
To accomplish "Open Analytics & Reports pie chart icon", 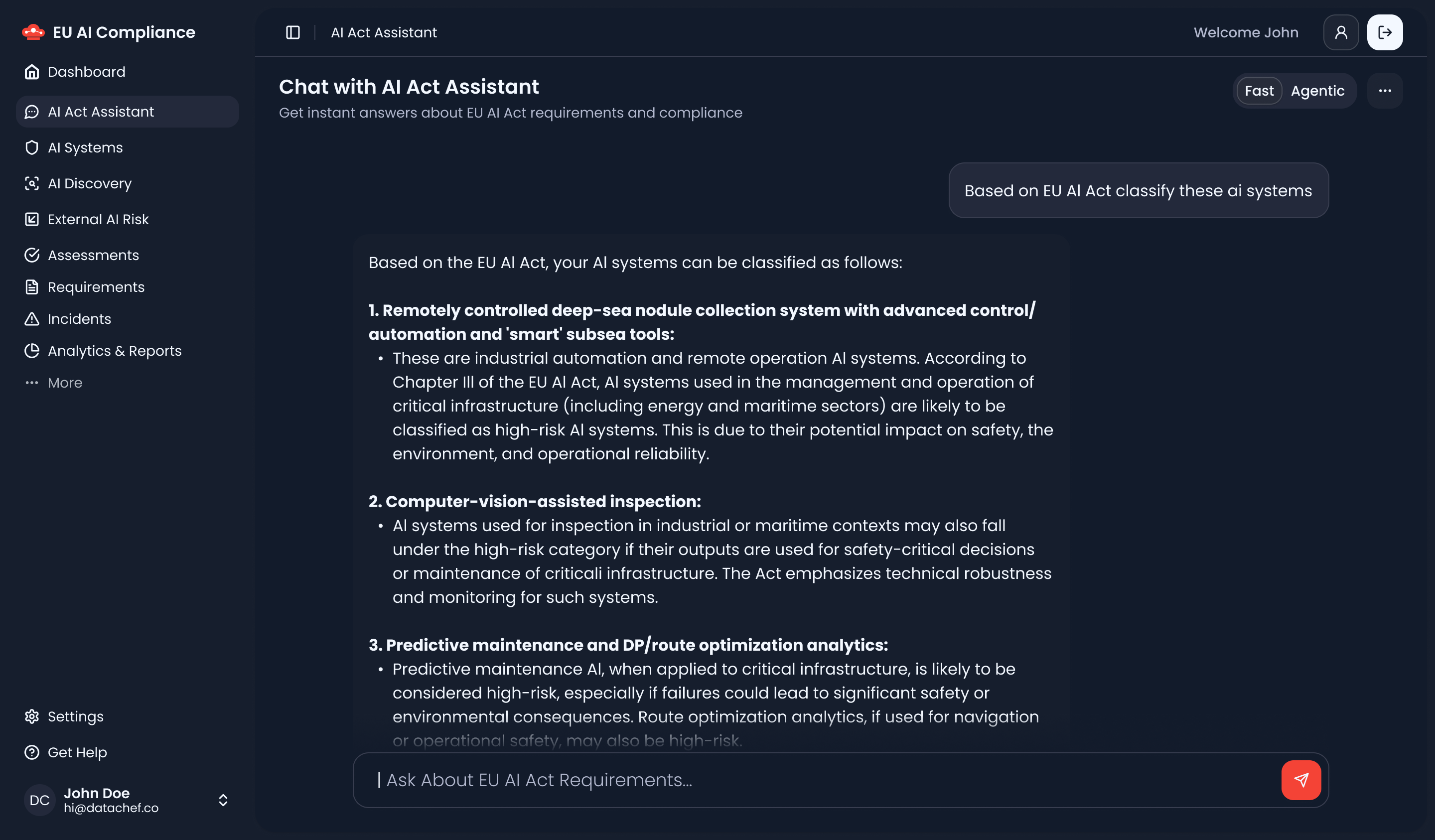I will coord(31,351).
